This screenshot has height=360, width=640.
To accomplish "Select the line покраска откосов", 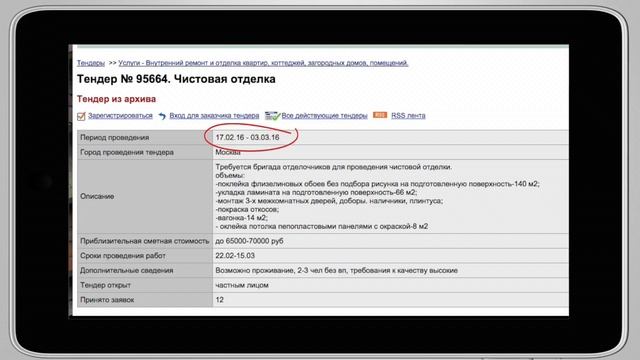I will pos(247,209).
